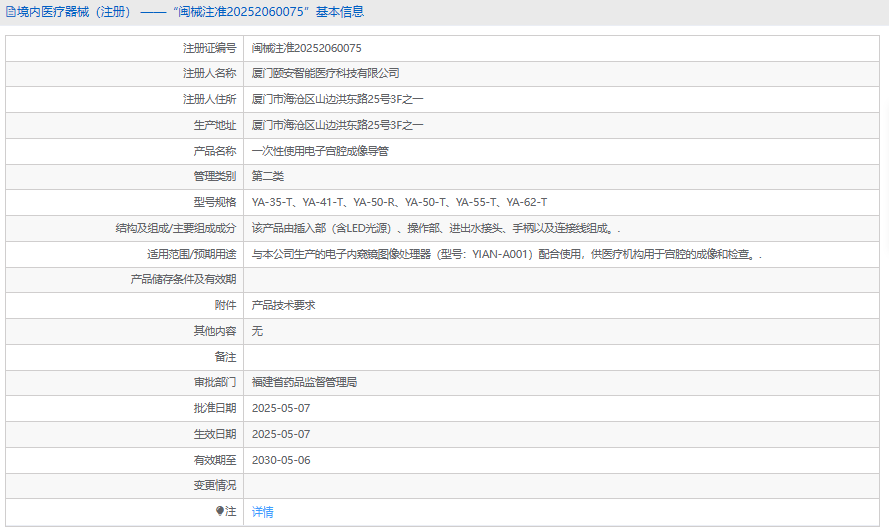889x530 pixels.
Task: Click the 批准日期 value 2025-05-07
Action: (281, 408)
